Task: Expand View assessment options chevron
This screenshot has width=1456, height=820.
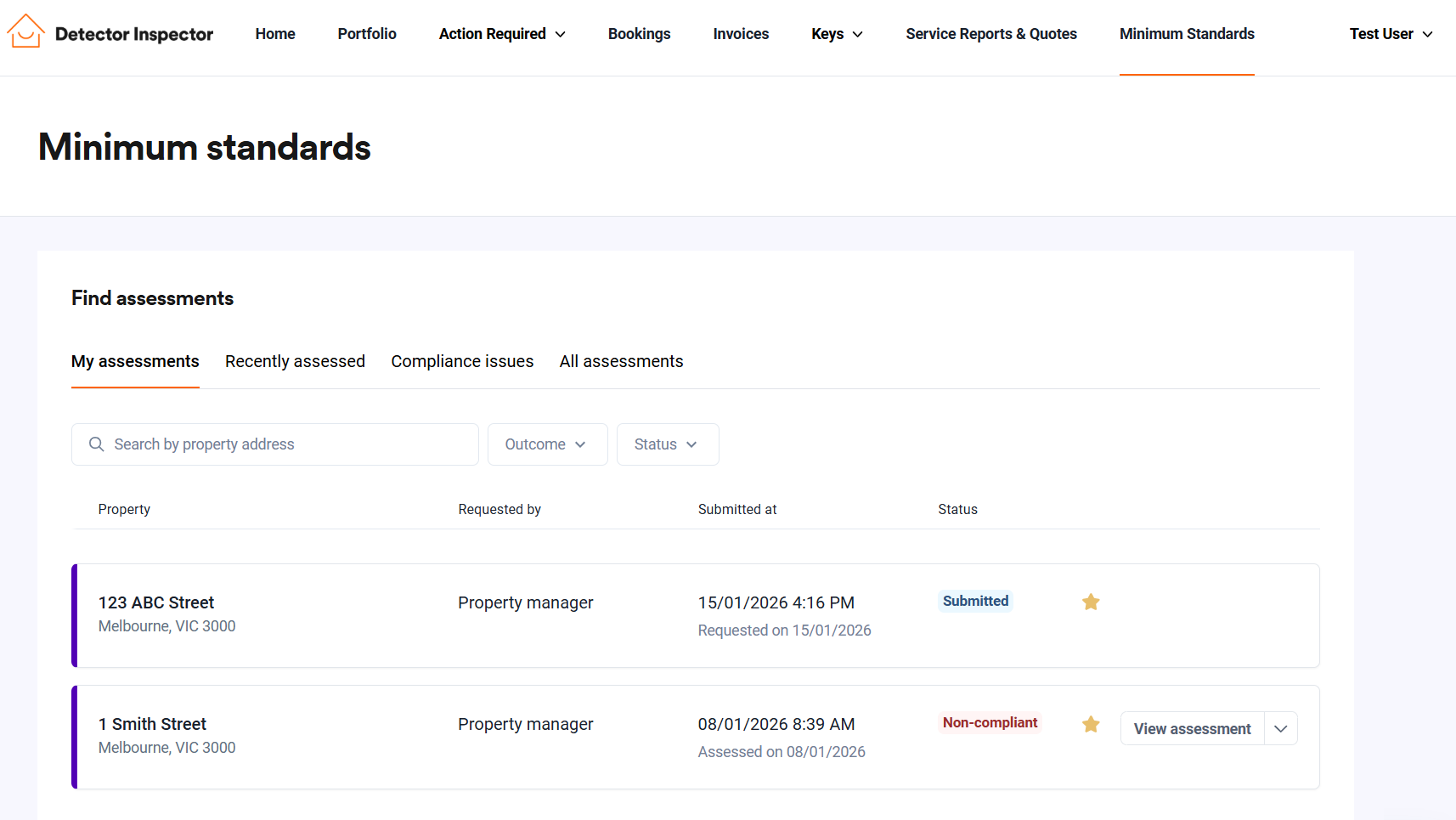Action: pos(1280,729)
